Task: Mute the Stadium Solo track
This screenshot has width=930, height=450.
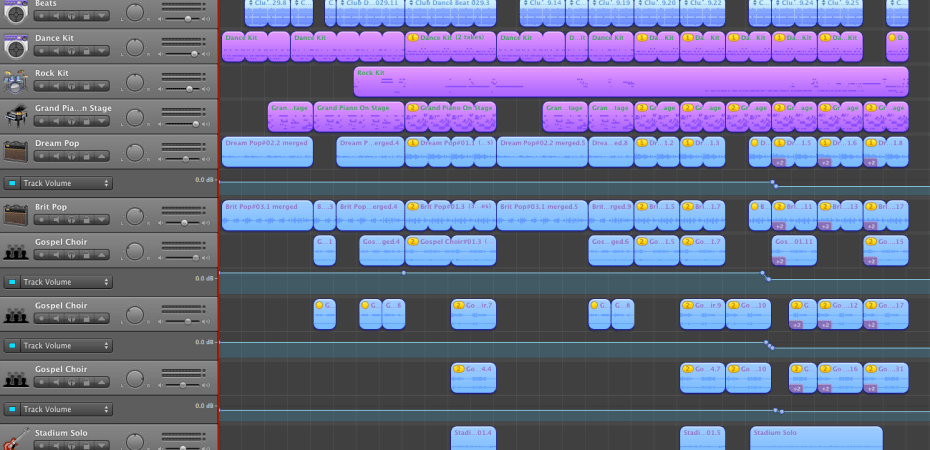Action: pos(55,446)
